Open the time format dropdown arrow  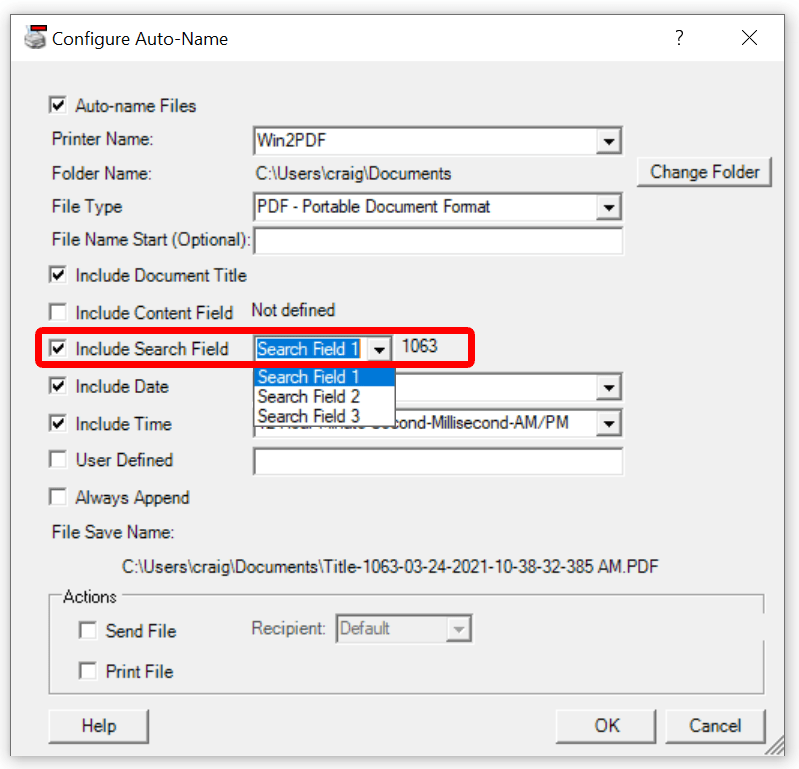[x=608, y=423]
